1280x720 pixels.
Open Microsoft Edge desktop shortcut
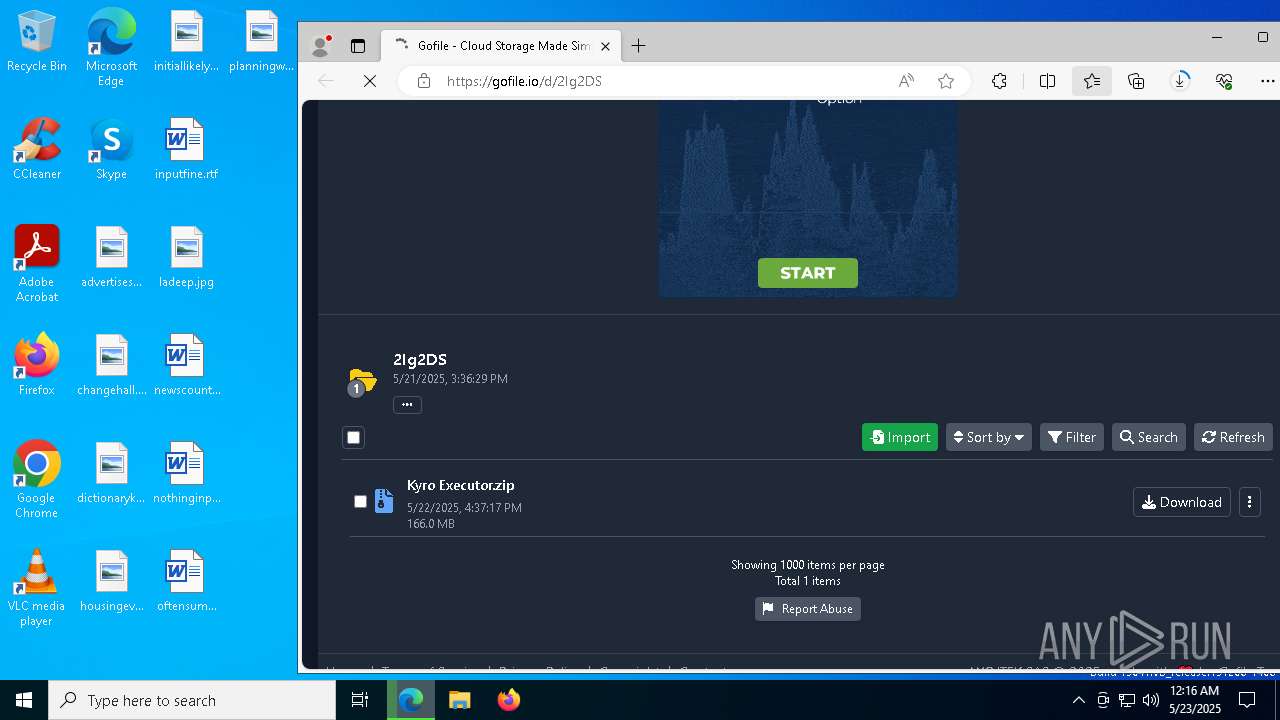111,48
